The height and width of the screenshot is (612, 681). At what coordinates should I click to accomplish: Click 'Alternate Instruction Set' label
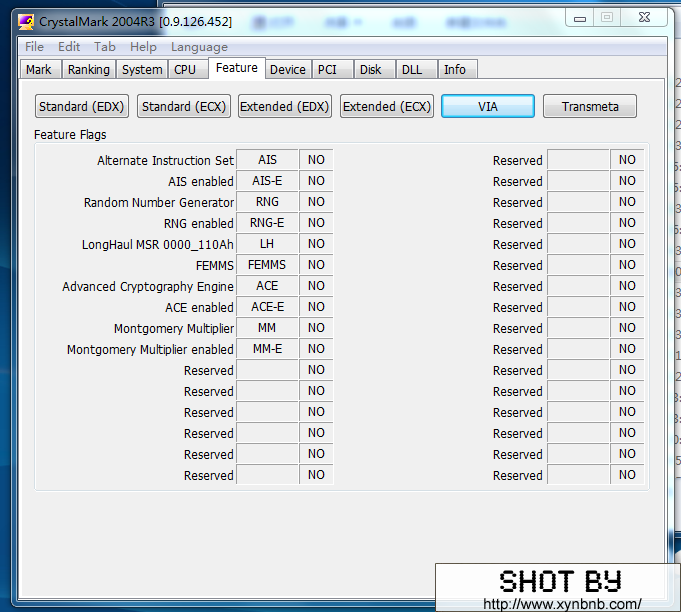[x=165, y=161]
